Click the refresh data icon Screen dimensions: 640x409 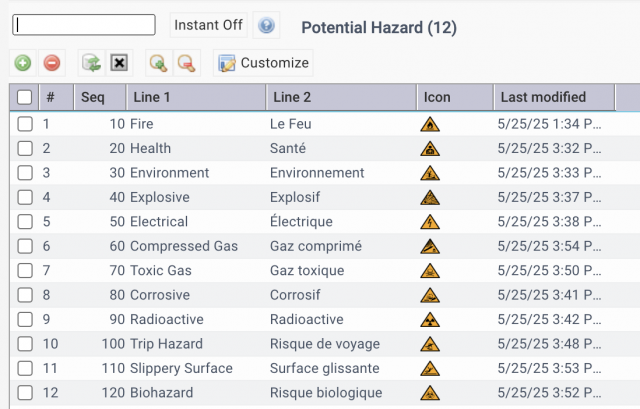coord(91,63)
